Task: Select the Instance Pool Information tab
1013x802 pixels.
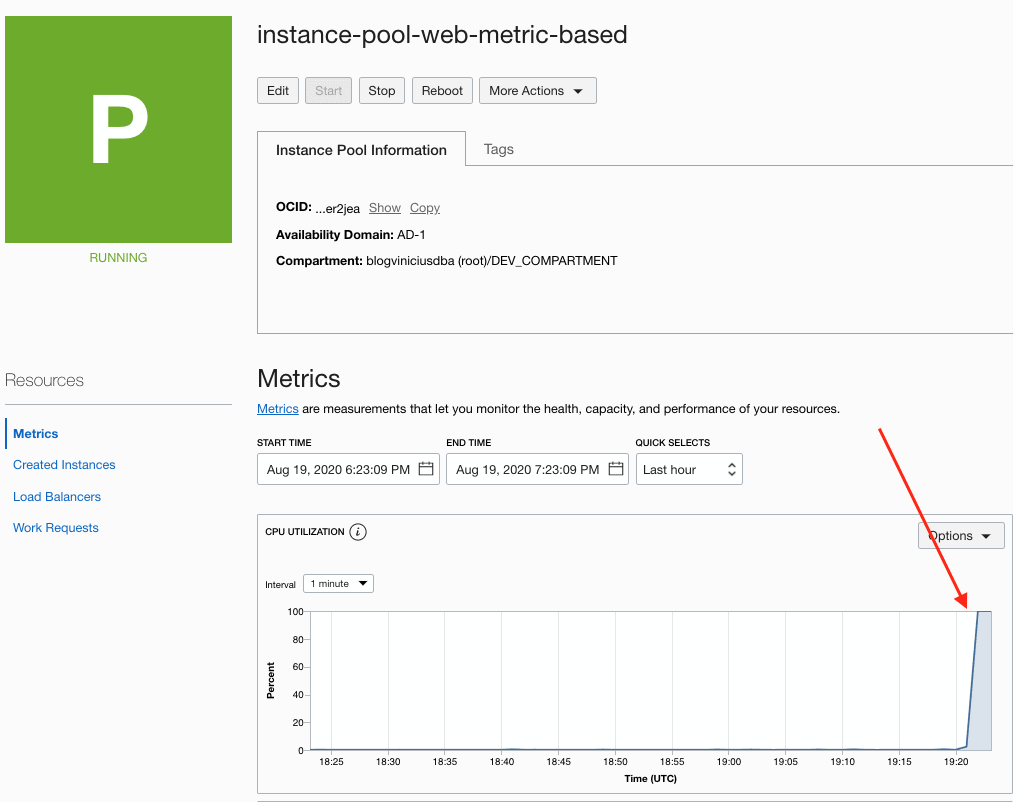Action: 361,150
